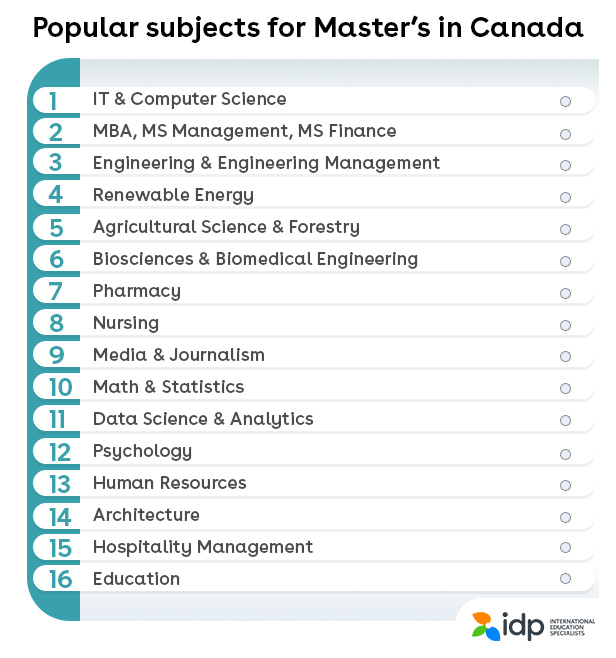
Task: Select the radio button for Renewable Energy
Action: point(565,197)
